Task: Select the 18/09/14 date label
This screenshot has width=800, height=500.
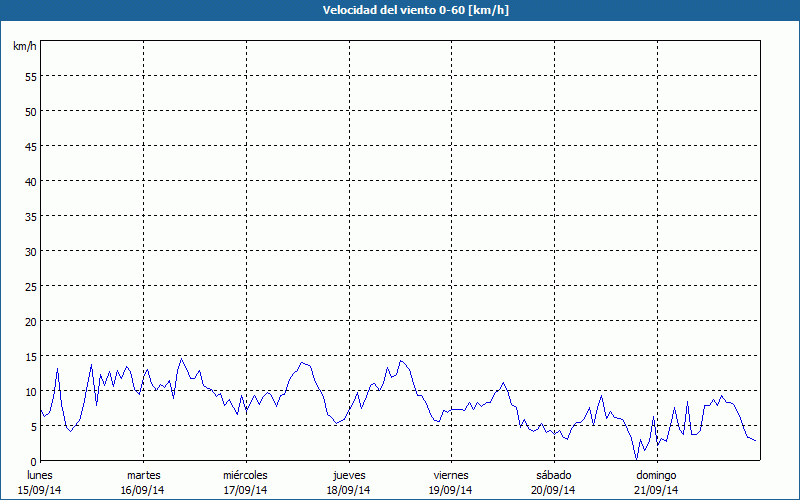Action: tap(349, 490)
